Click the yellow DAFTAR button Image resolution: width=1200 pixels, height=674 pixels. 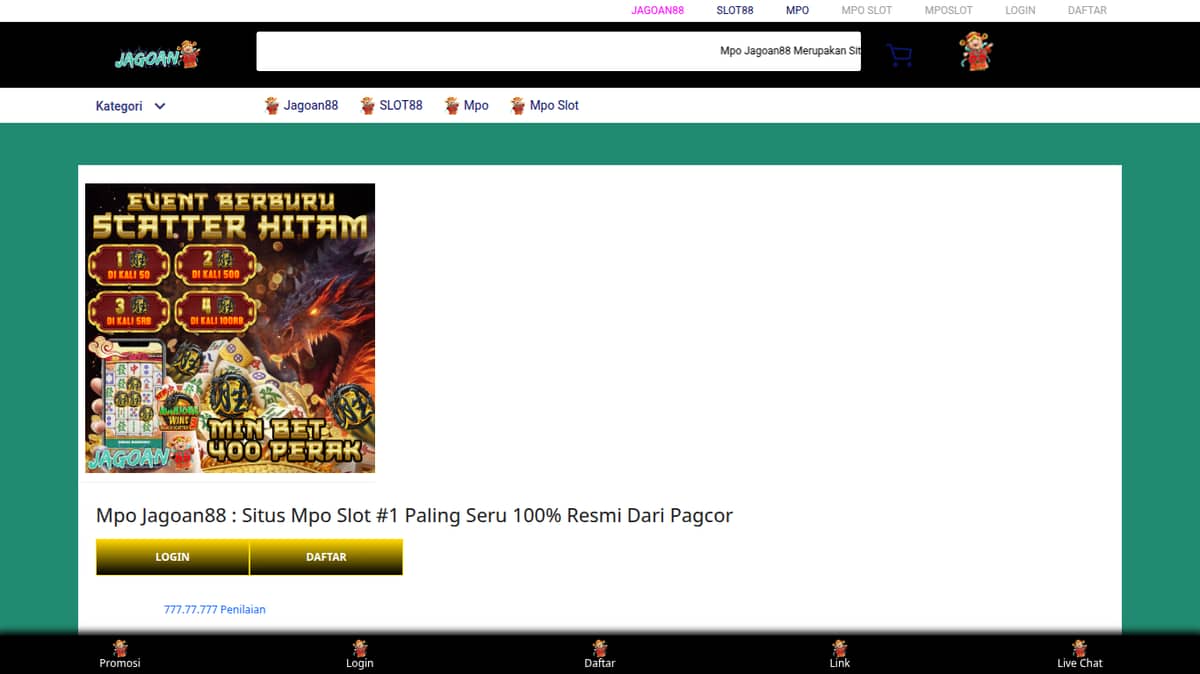326,557
